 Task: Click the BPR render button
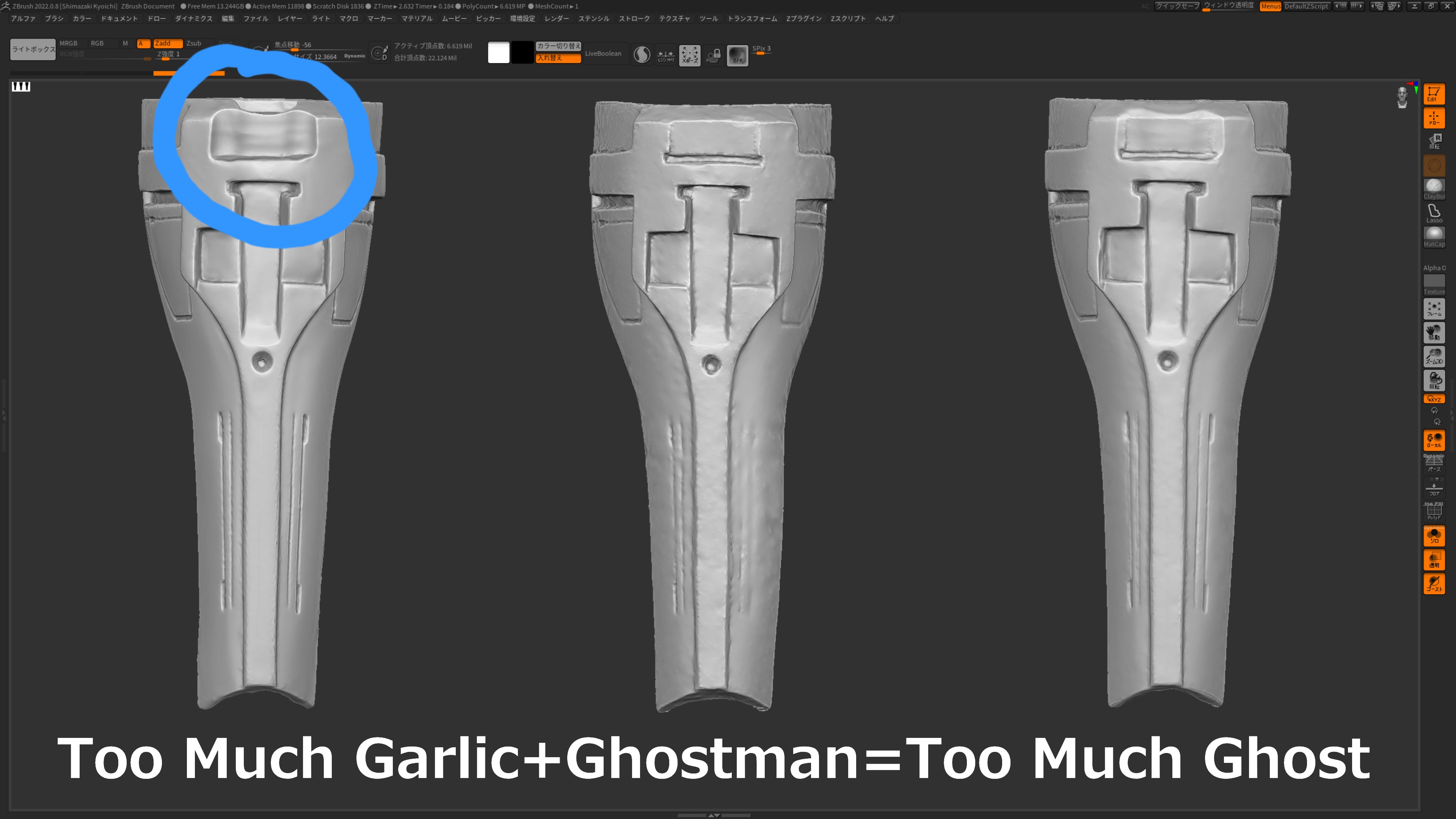pos(737,55)
